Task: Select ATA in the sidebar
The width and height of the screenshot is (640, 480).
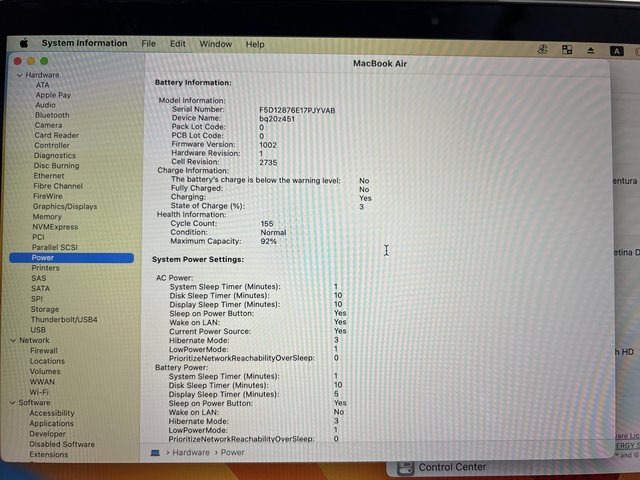Action: click(x=42, y=85)
